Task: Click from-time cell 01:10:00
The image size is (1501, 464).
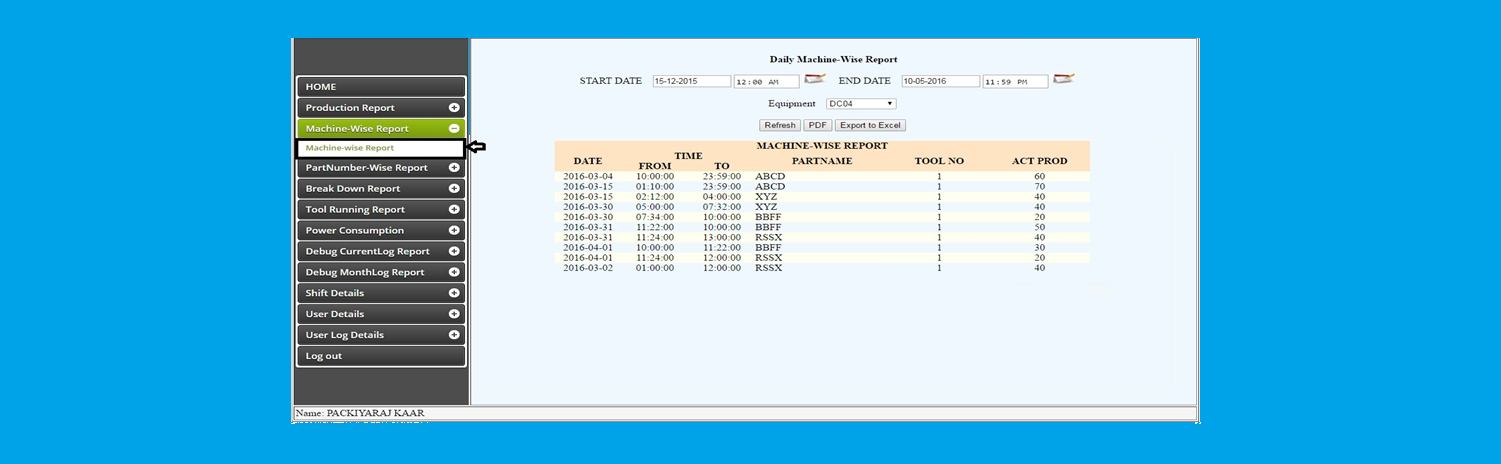Action: tap(655, 186)
